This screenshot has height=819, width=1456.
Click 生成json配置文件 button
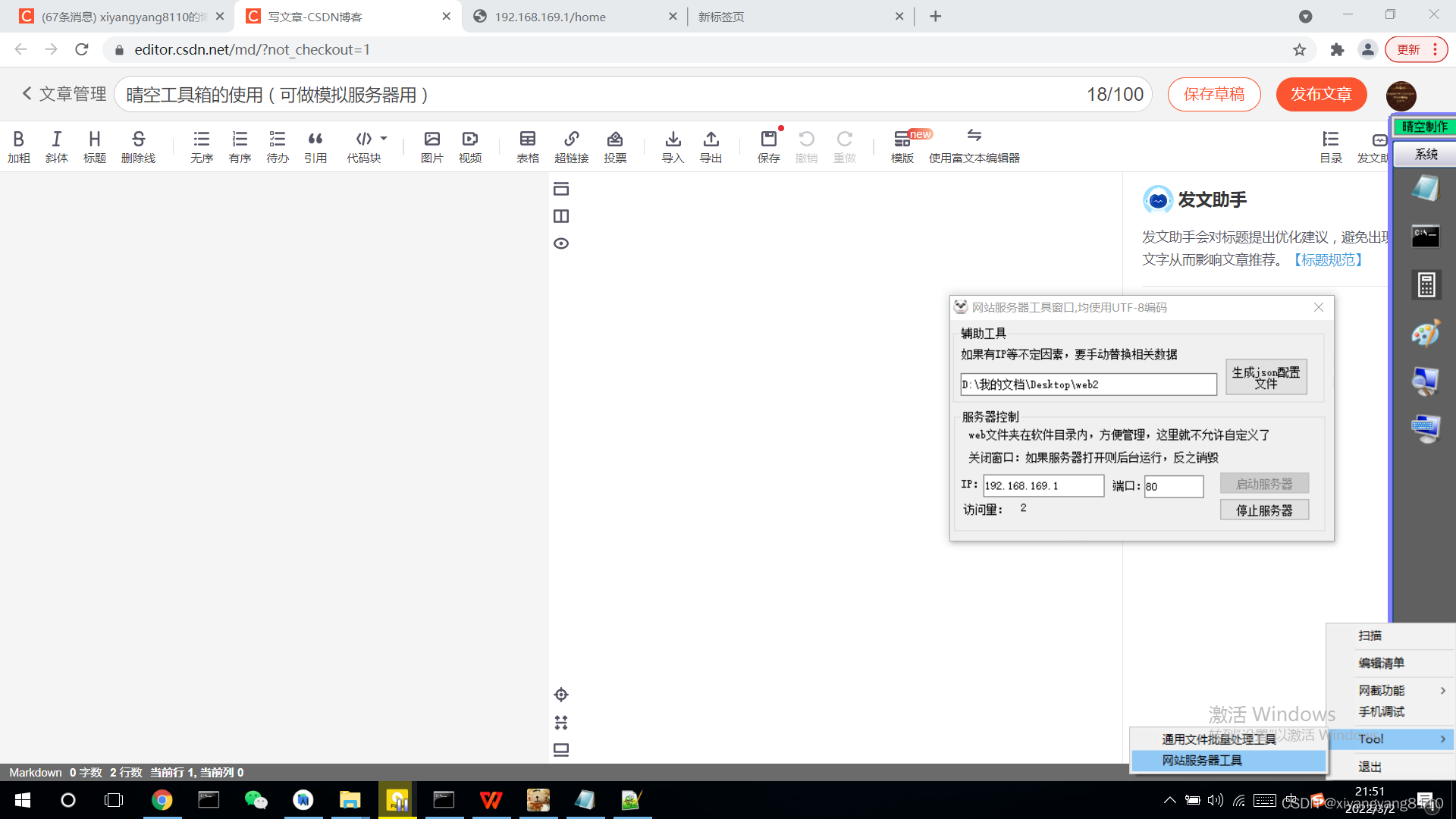click(x=1266, y=377)
